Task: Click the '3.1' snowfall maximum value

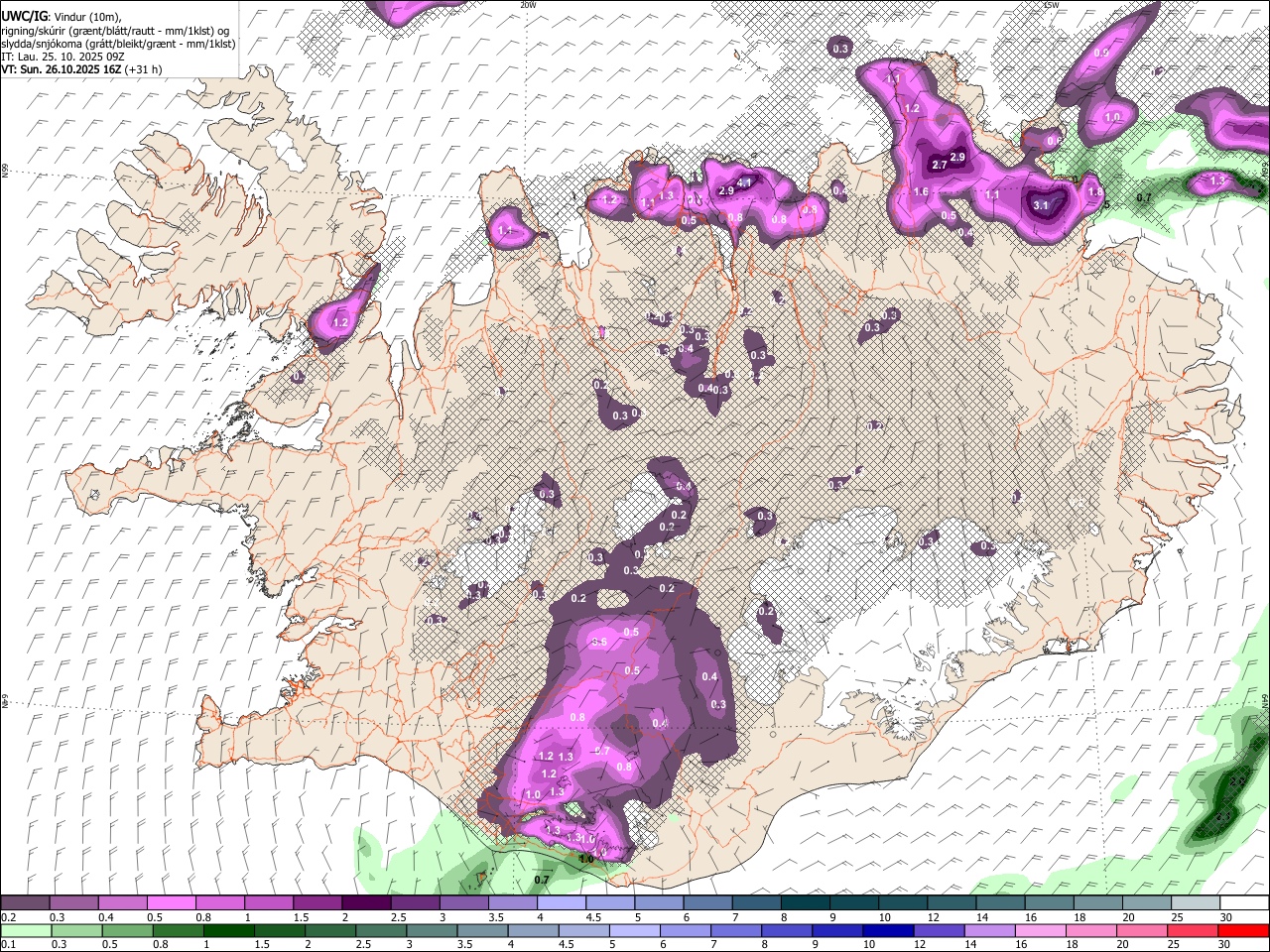Action: (1041, 205)
